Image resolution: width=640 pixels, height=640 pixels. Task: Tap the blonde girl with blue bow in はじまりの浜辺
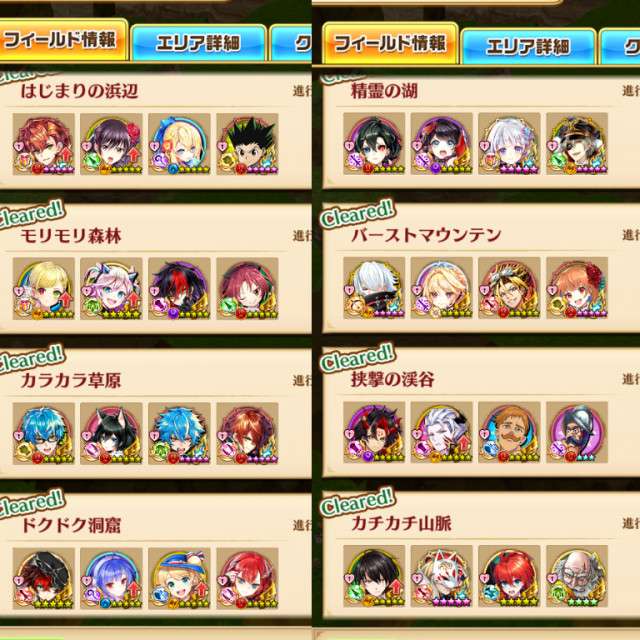[x=179, y=144]
